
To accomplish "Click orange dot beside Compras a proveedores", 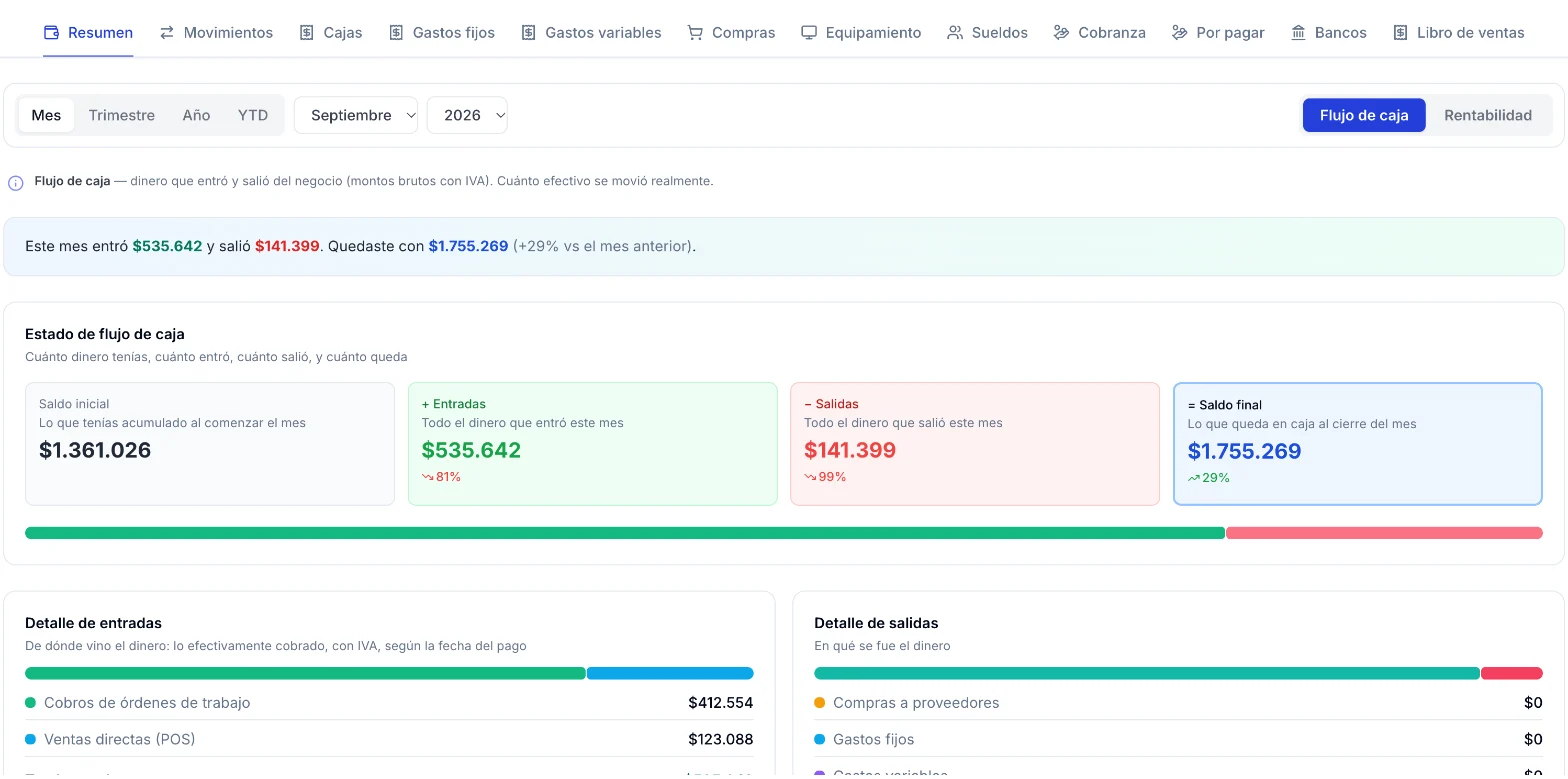I will pos(820,703).
